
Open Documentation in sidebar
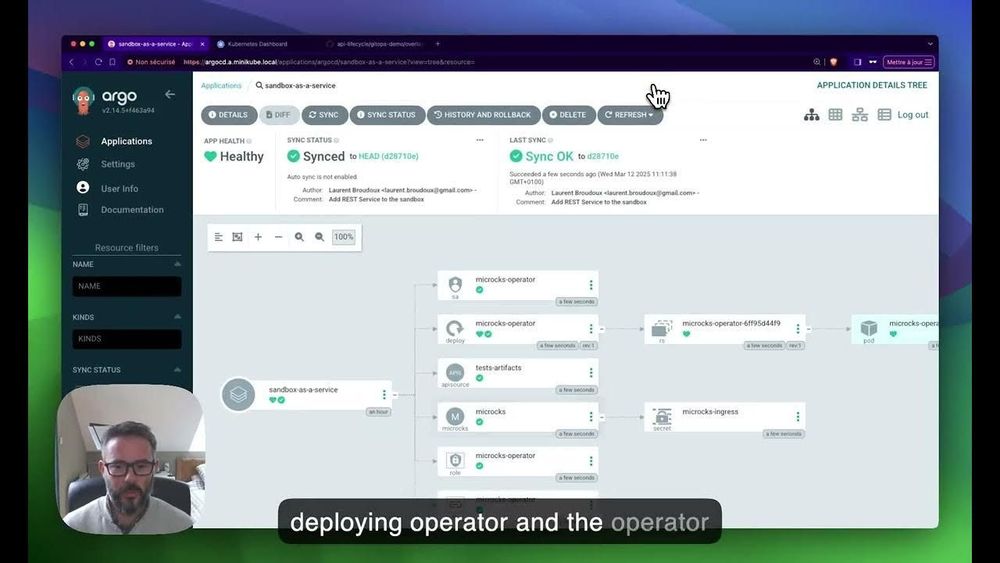point(132,210)
